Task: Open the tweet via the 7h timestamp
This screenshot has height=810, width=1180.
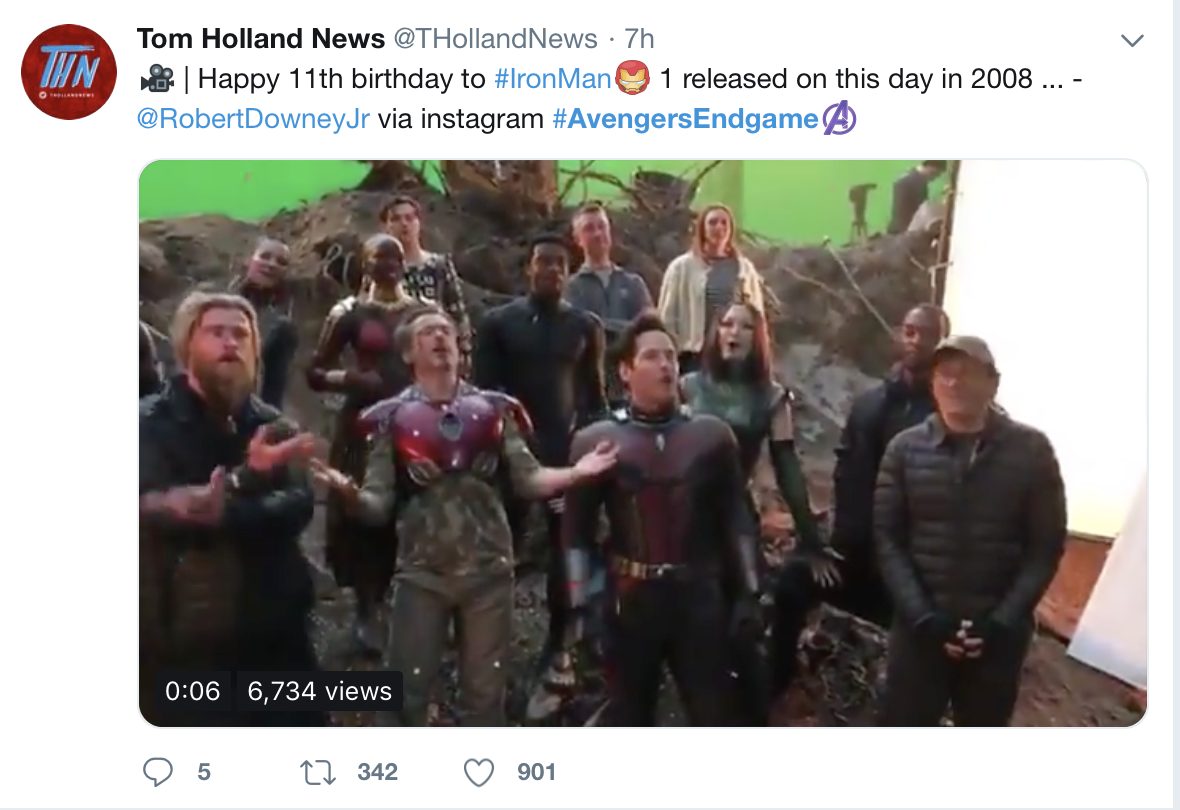Action: [639, 39]
